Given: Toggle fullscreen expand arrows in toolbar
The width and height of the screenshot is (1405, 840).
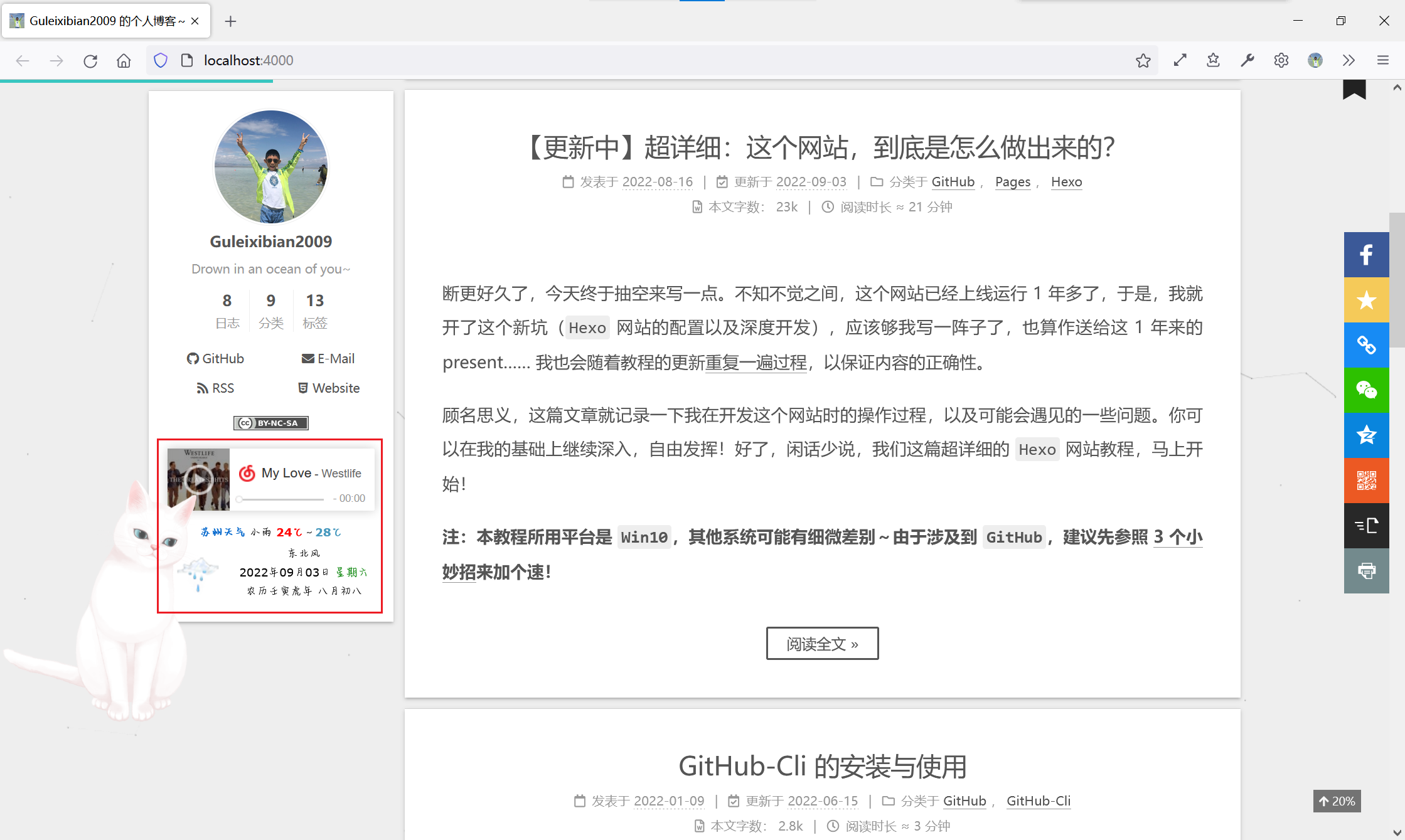Looking at the screenshot, I should [x=1180, y=60].
